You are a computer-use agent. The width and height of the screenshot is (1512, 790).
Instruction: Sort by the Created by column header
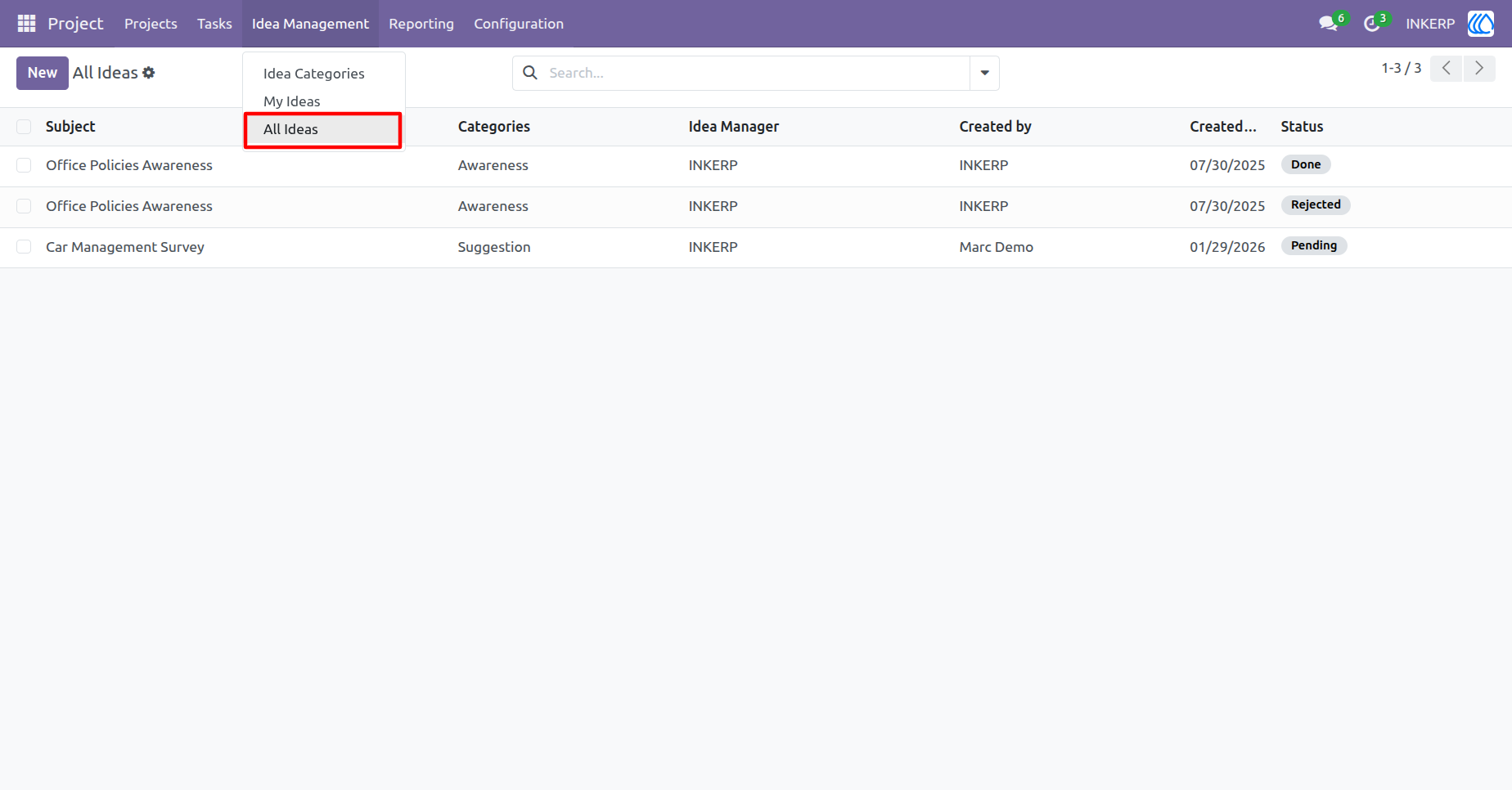996,127
